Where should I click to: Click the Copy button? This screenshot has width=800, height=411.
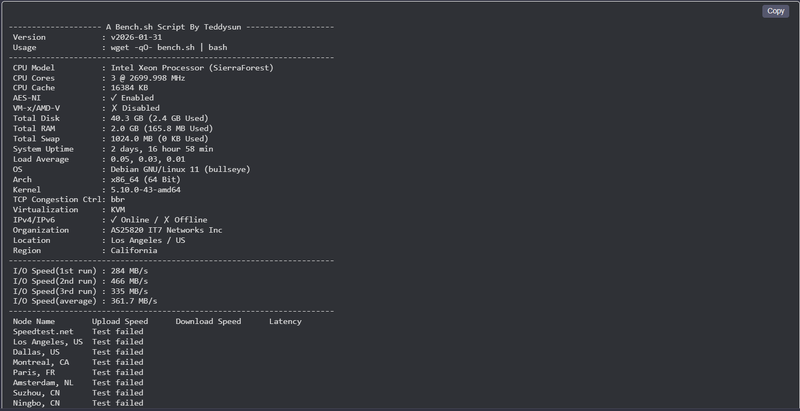tap(776, 11)
